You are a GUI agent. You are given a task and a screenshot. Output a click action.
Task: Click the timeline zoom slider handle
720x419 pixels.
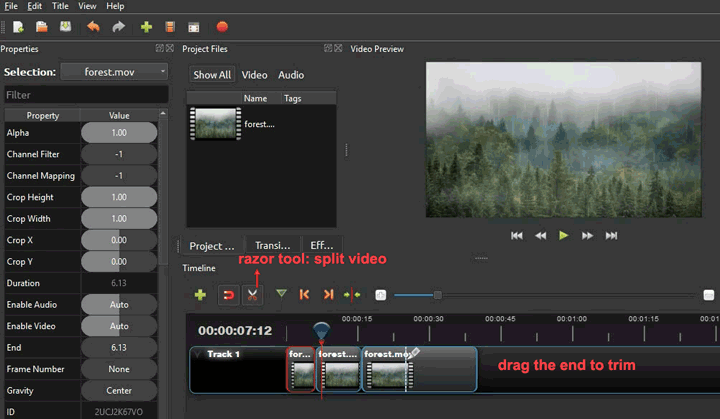437,295
